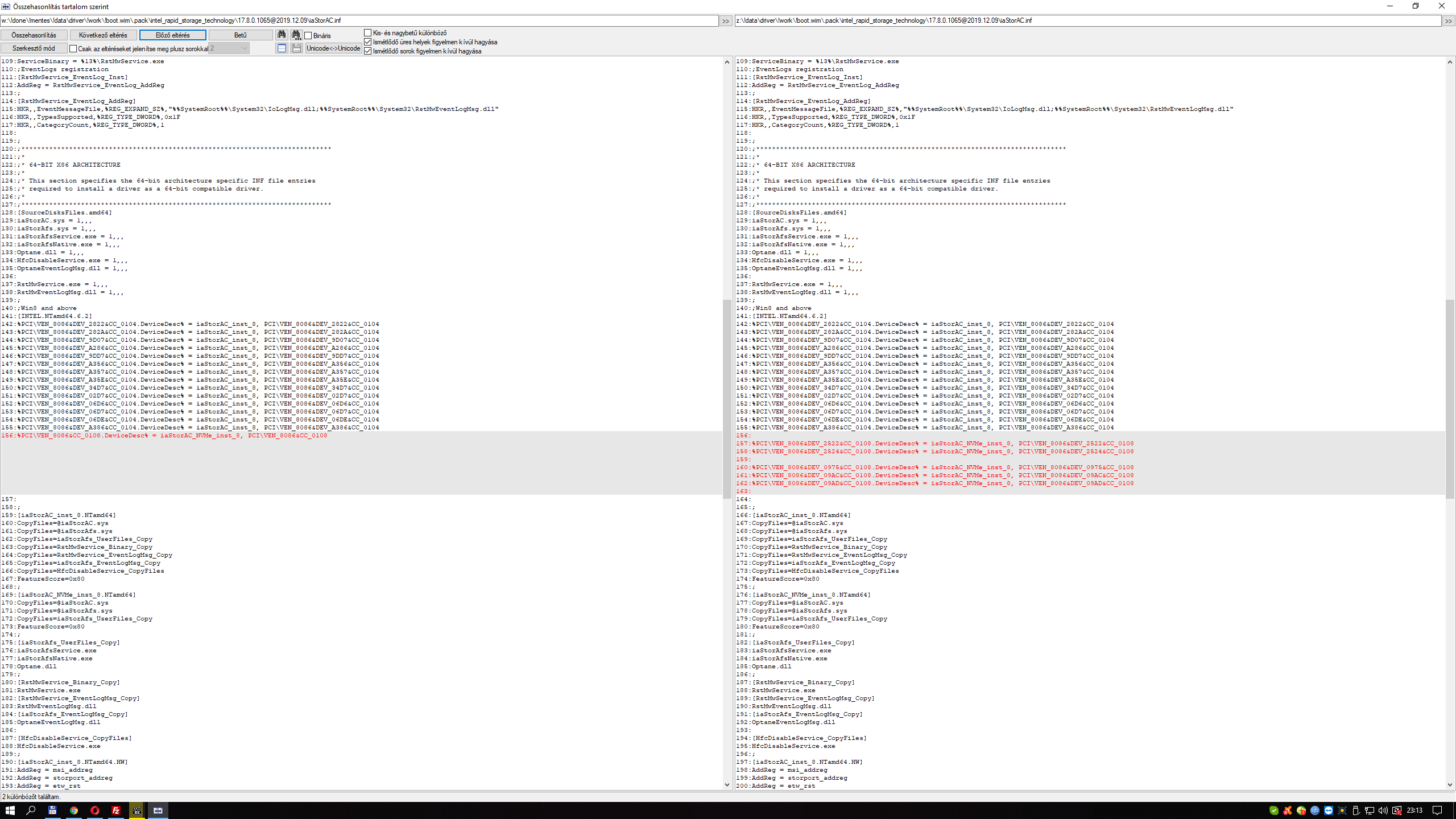Image resolution: width=1456 pixels, height=819 pixels.
Task: Click the right pane scrollbar thumb
Action: pyautogui.click(x=1450, y=399)
